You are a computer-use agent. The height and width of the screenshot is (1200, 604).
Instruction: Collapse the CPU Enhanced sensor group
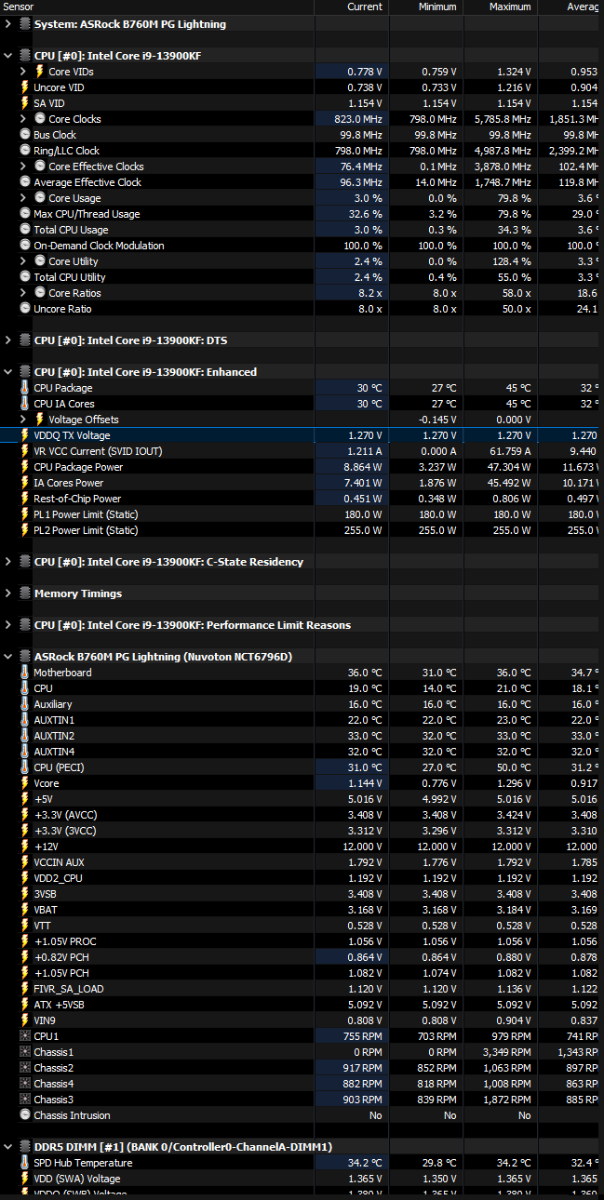pos(9,372)
